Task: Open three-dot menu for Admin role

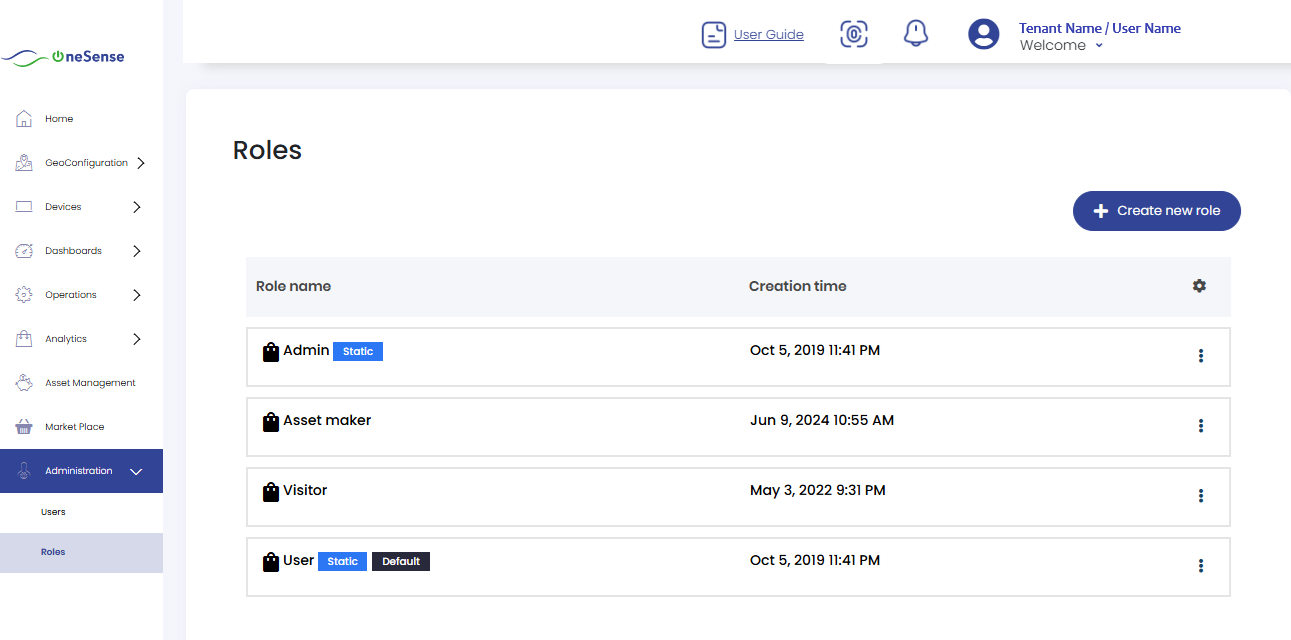Action: tap(1200, 356)
